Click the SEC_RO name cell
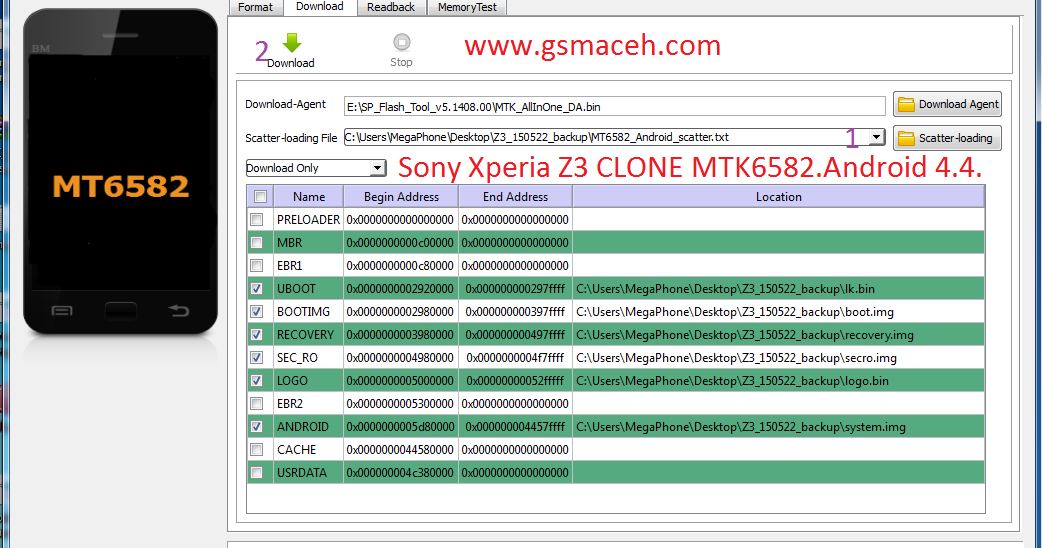 point(308,357)
